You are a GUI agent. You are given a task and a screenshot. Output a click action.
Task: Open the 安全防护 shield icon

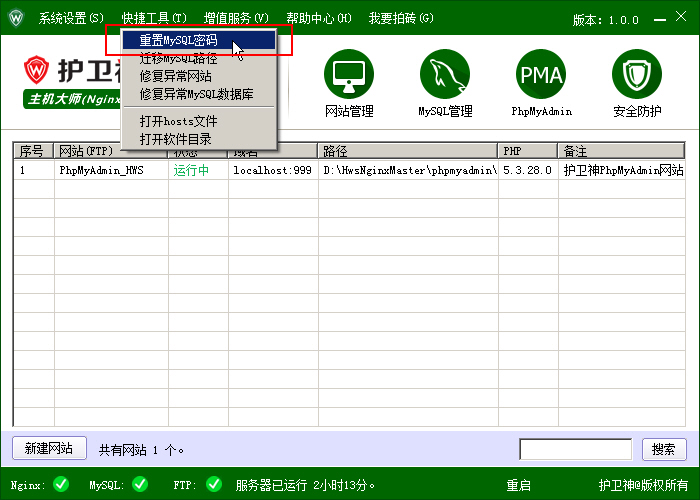[637, 74]
